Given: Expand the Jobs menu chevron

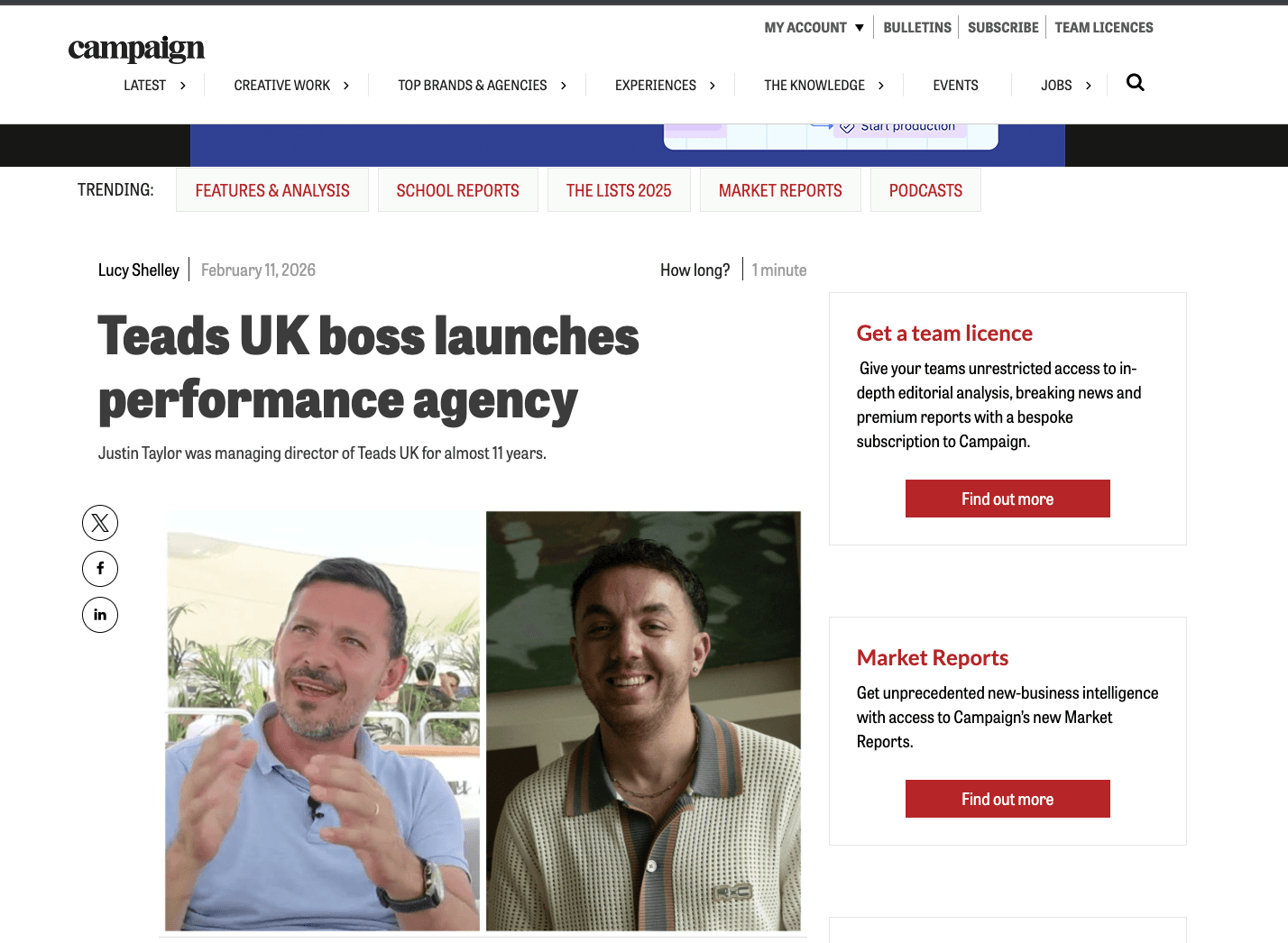Looking at the screenshot, I should (1089, 86).
